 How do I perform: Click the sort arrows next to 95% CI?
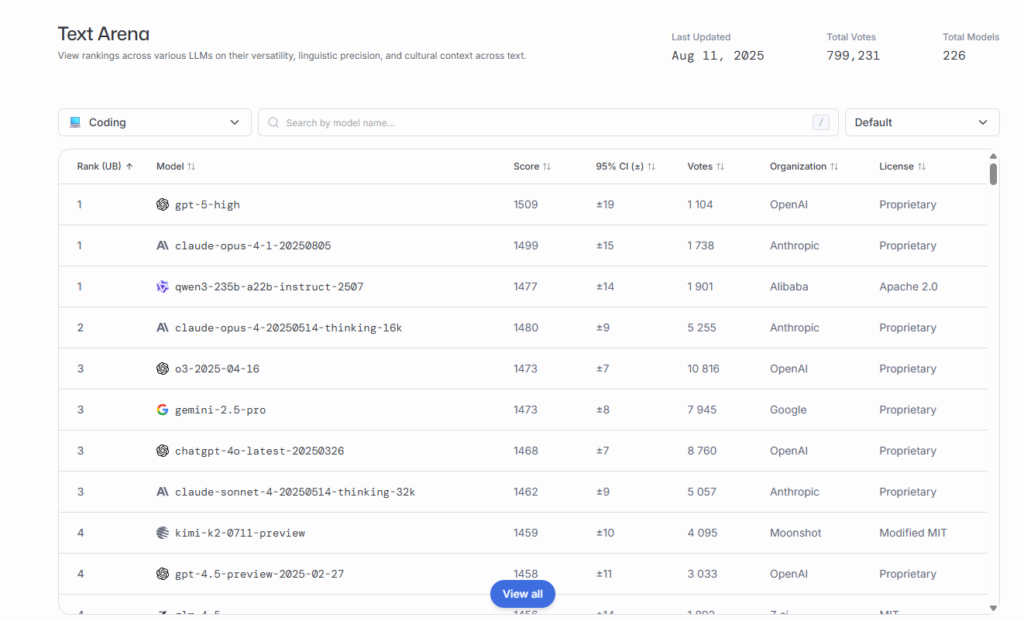pyautogui.click(x=651, y=167)
